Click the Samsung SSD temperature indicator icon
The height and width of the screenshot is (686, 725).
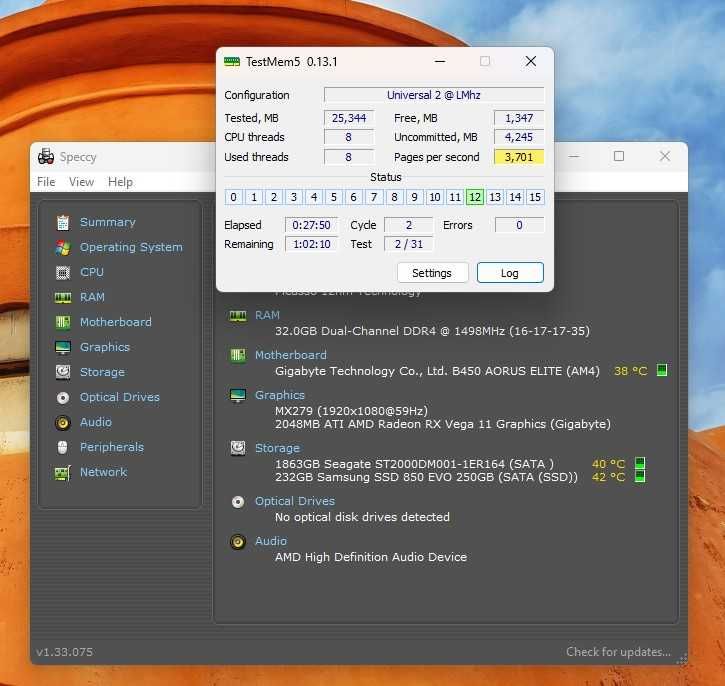[x=640, y=476]
